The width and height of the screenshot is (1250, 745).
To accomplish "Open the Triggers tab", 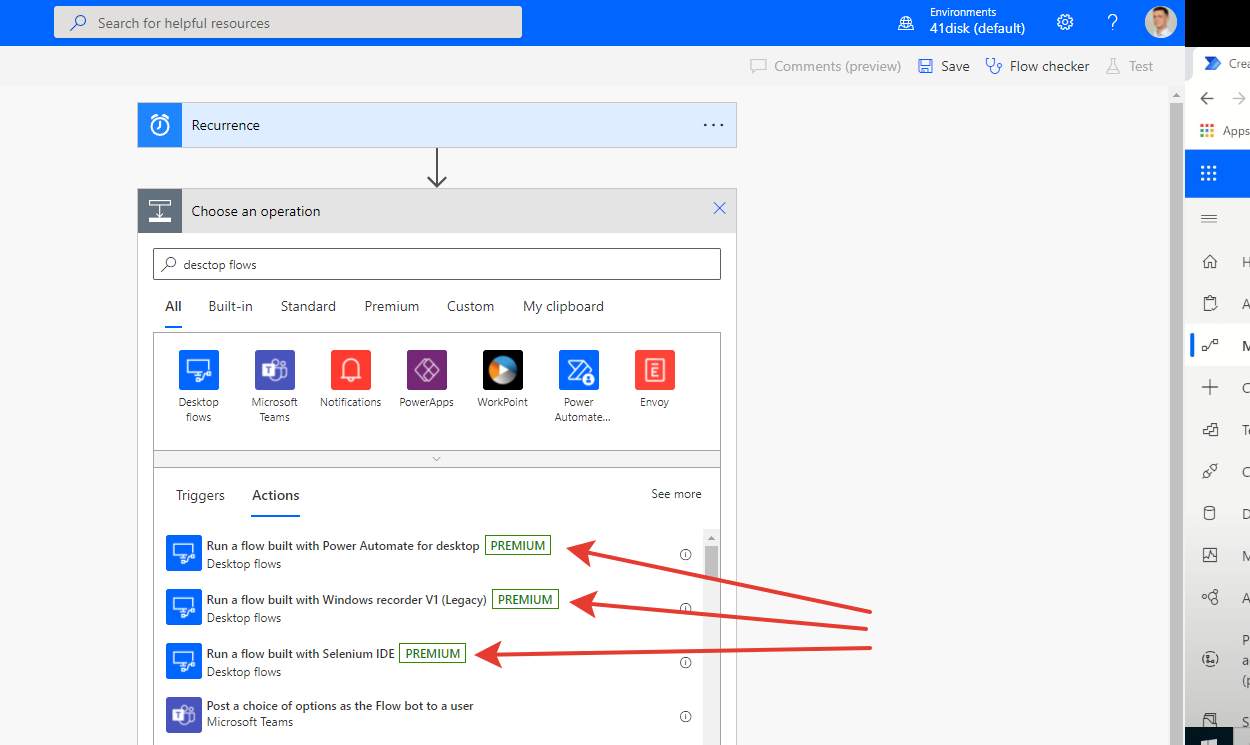I will tap(200, 495).
